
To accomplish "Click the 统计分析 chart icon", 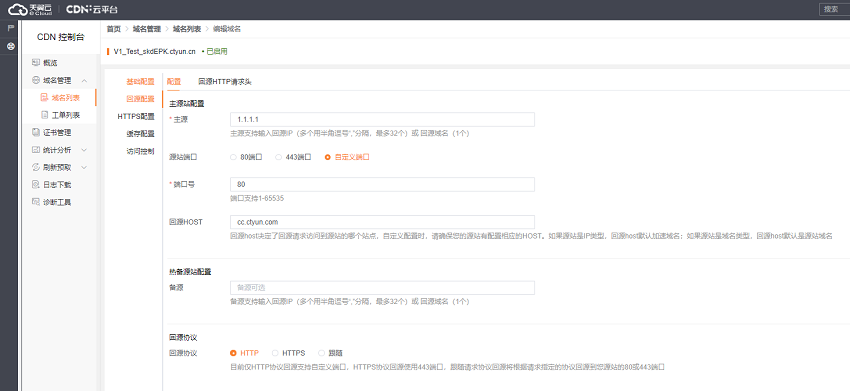I will [x=36, y=150].
